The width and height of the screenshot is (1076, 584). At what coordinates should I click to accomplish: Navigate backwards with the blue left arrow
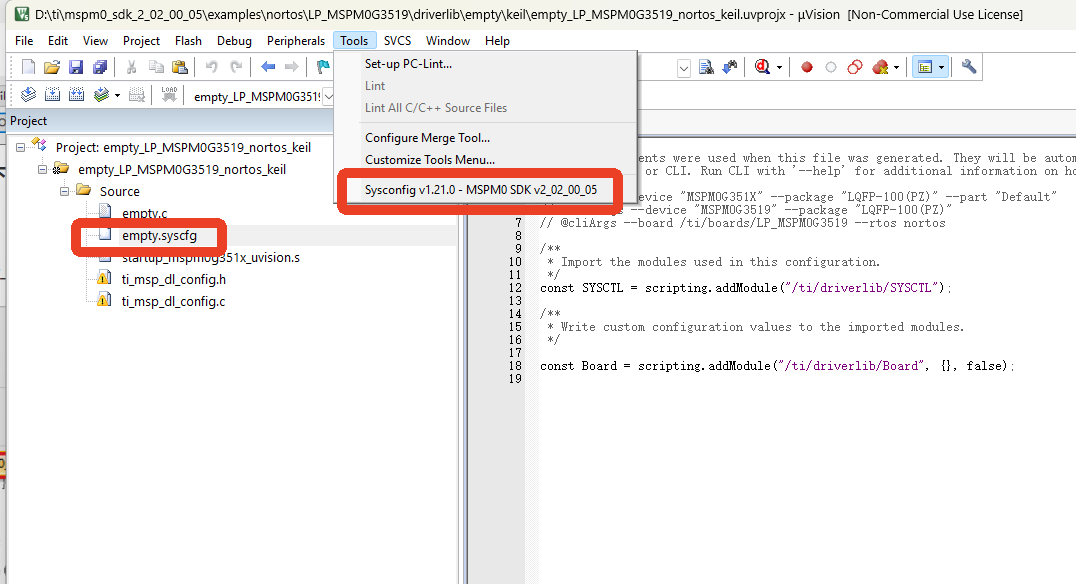point(268,67)
